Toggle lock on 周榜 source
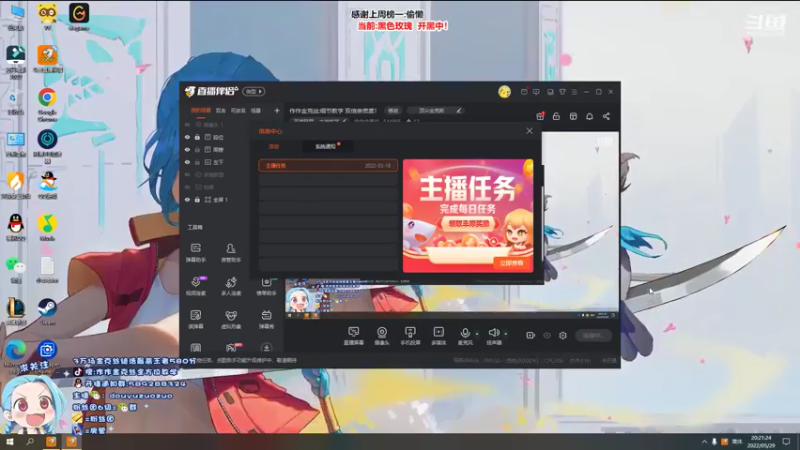This screenshot has height=450, width=800. [197, 149]
